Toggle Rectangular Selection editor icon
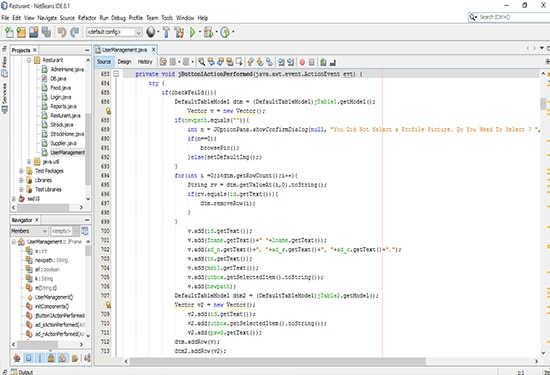550x375 pixels. pyautogui.click(x=239, y=62)
